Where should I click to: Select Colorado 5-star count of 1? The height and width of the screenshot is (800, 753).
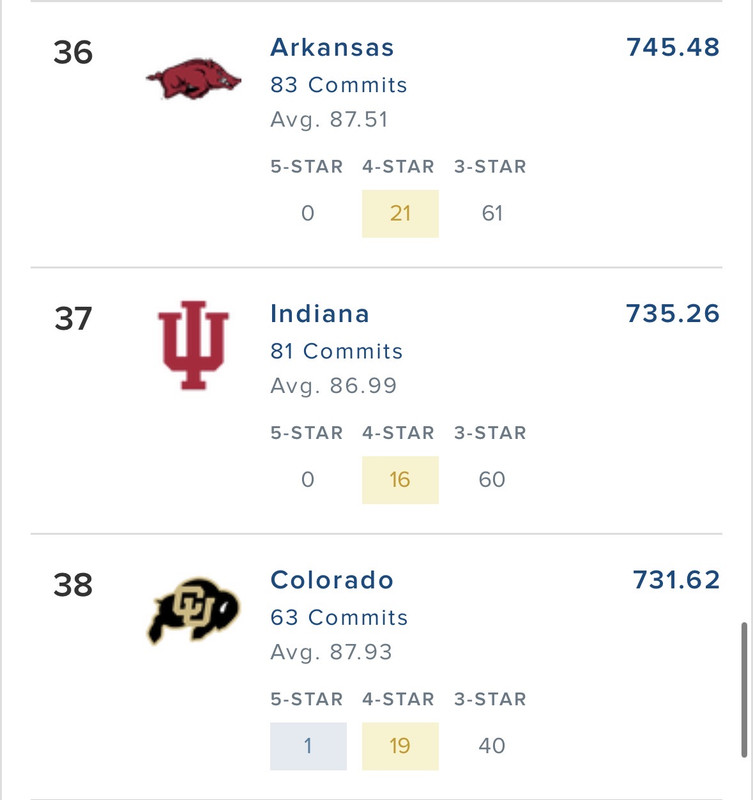click(x=309, y=746)
